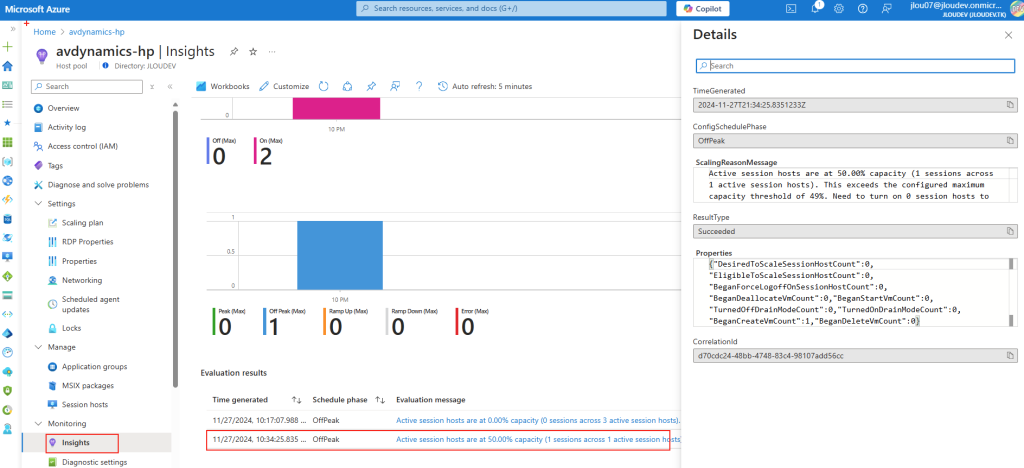1024x468 pixels.
Task: Open Access control (IAM)
Action: pyautogui.click(x=82, y=146)
